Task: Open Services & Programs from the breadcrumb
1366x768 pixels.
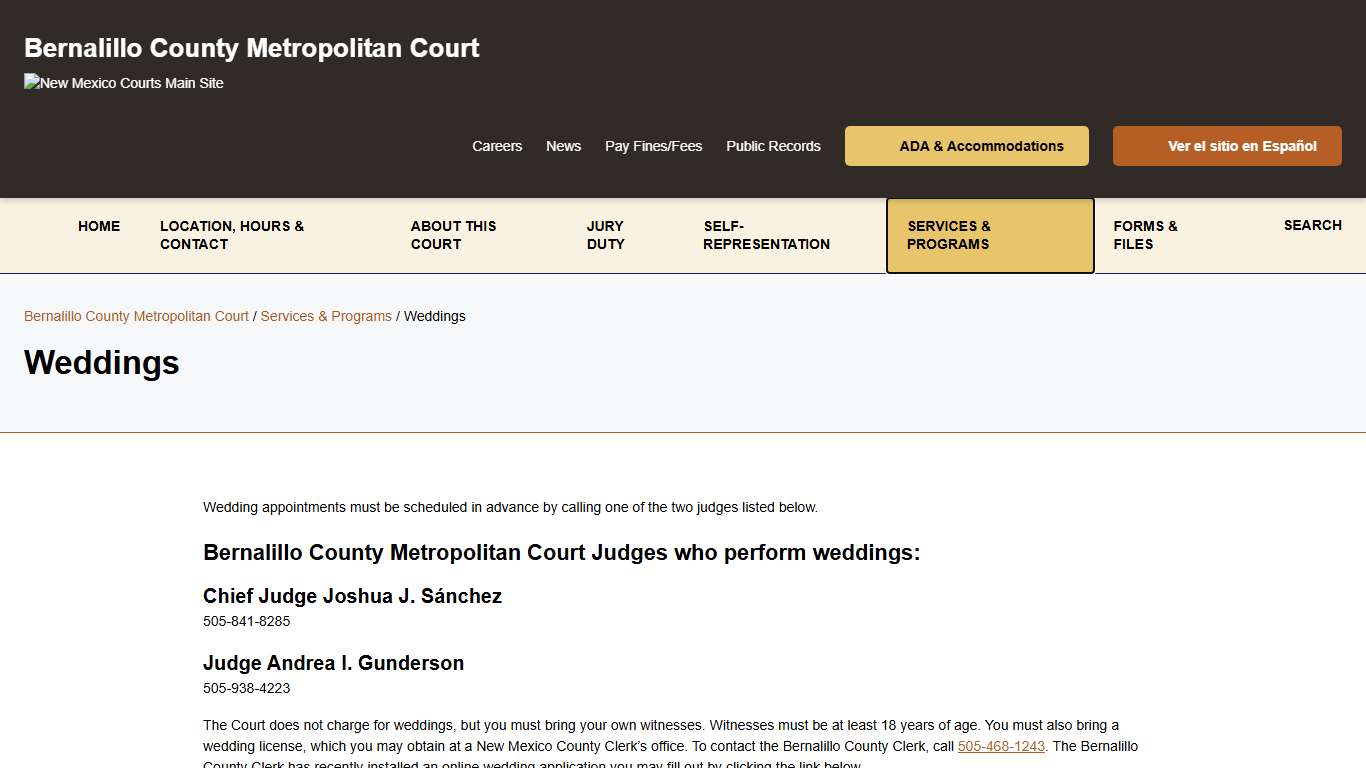Action: coord(326,316)
